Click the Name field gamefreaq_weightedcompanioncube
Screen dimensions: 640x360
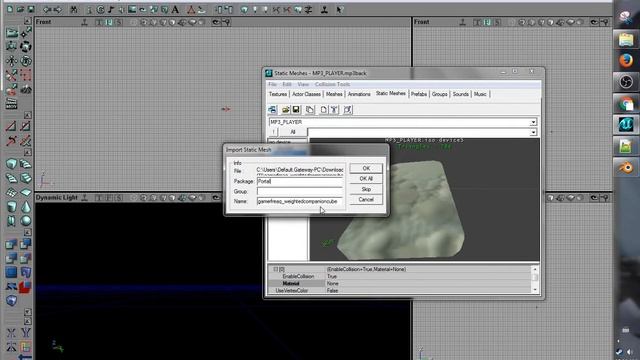tap(300, 201)
